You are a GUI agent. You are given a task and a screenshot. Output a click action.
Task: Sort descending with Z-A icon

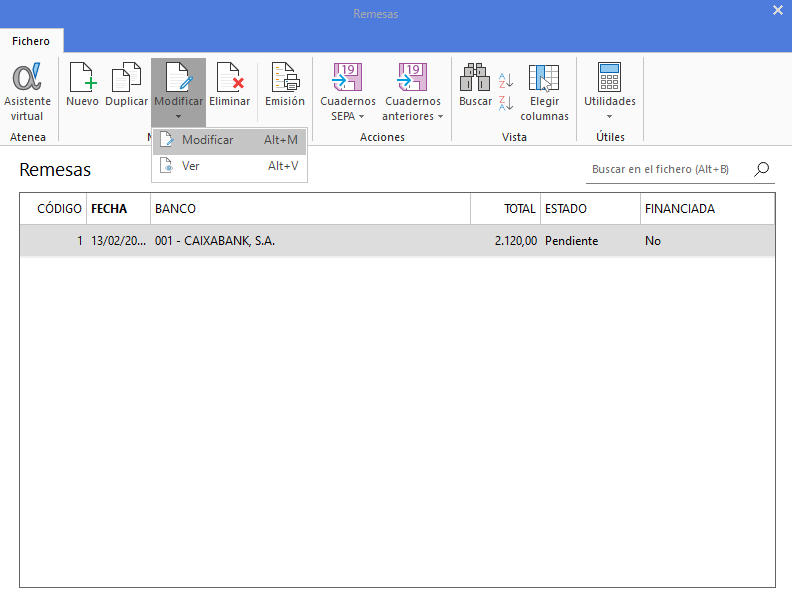click(506, 103)
